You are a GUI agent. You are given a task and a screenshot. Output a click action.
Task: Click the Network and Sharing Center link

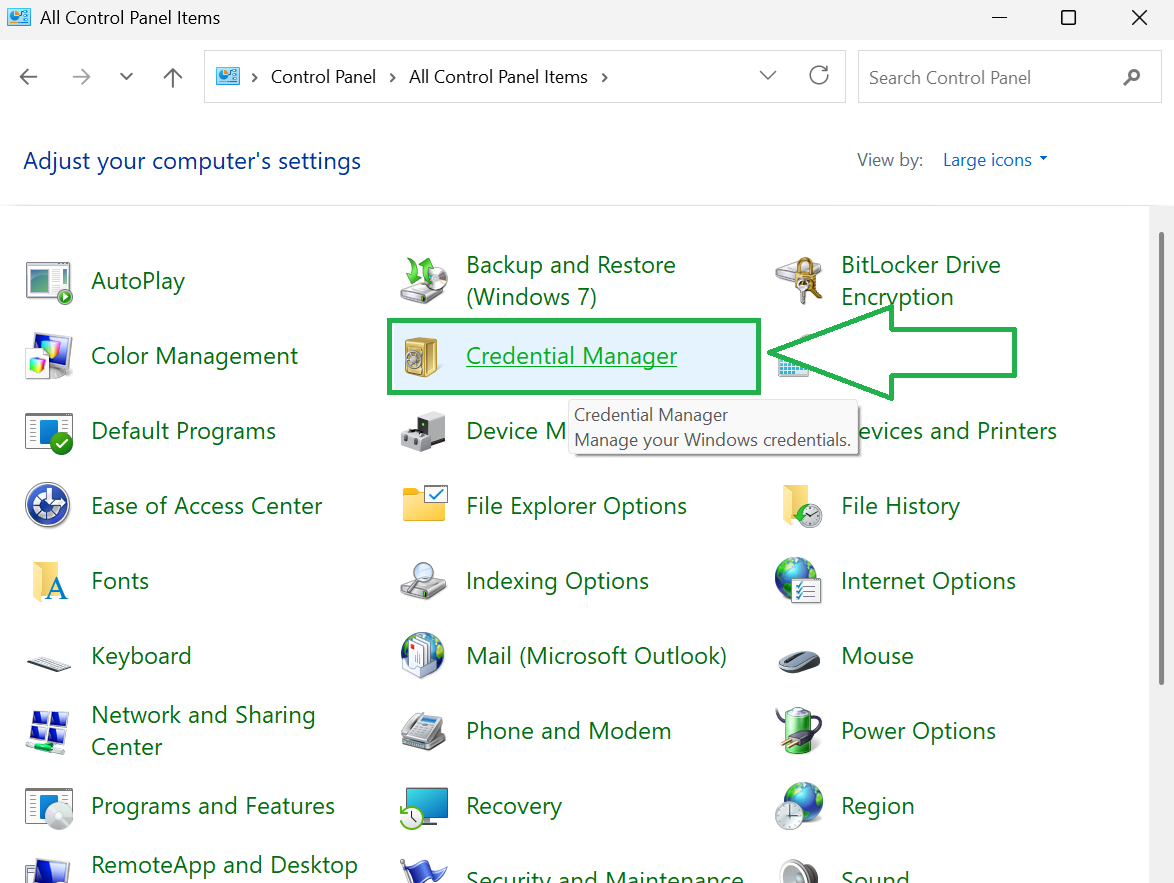point(203,730)
